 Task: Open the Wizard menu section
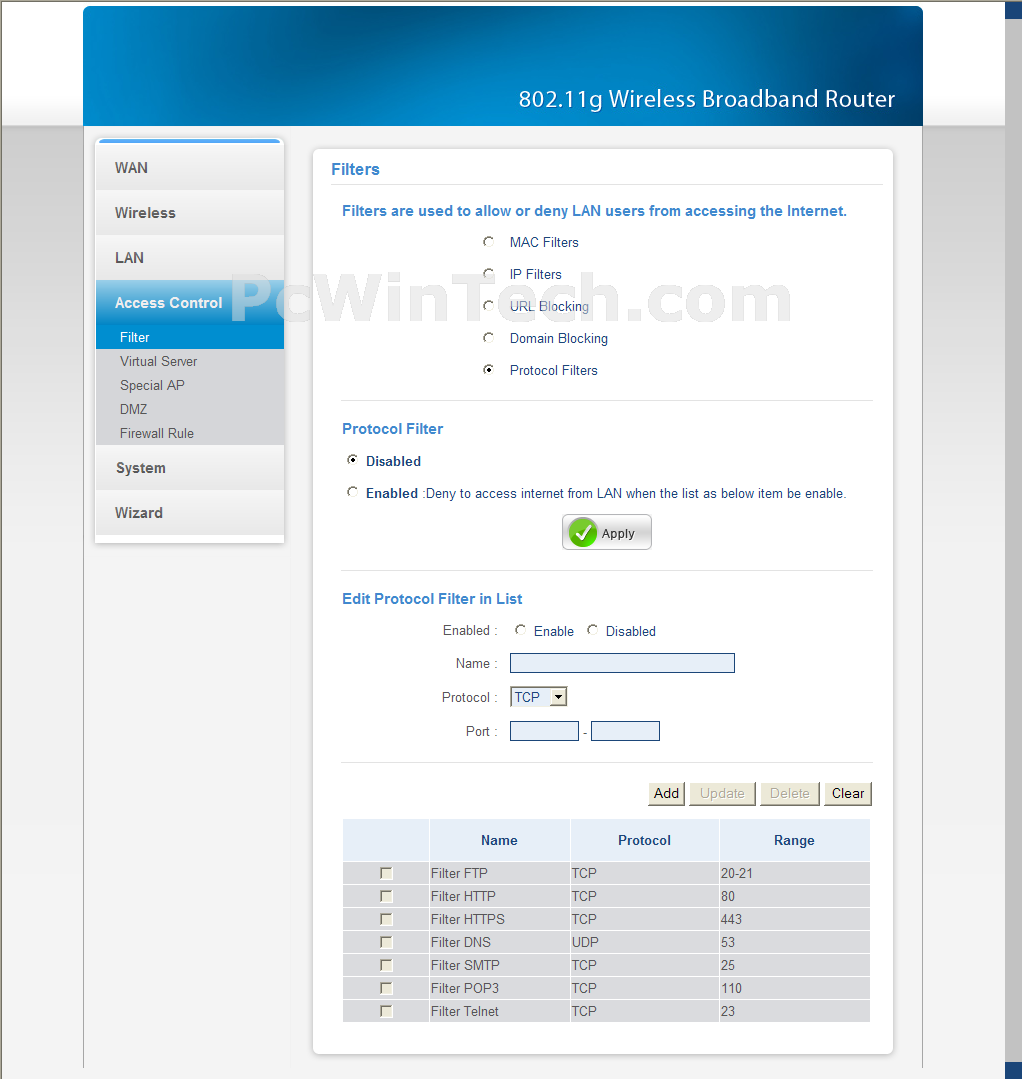(190, 513)
